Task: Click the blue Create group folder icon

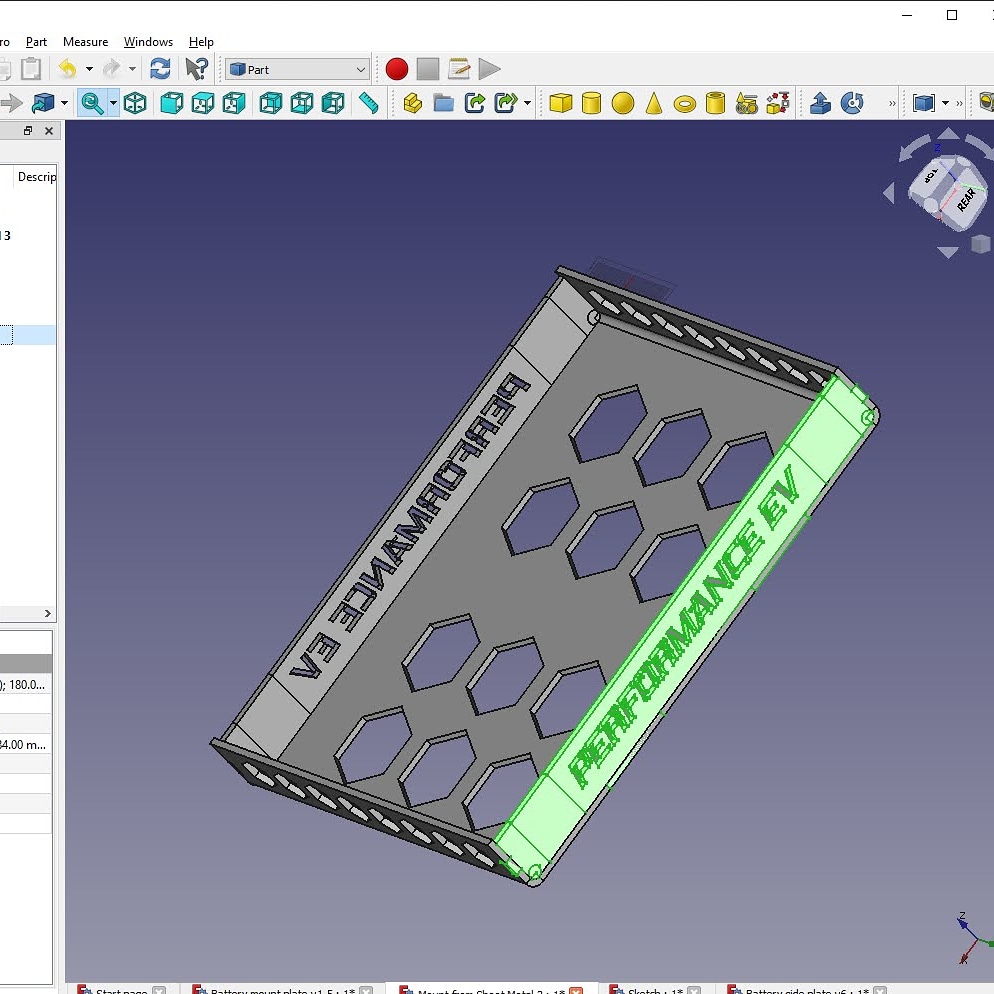Action: (444, 103)
